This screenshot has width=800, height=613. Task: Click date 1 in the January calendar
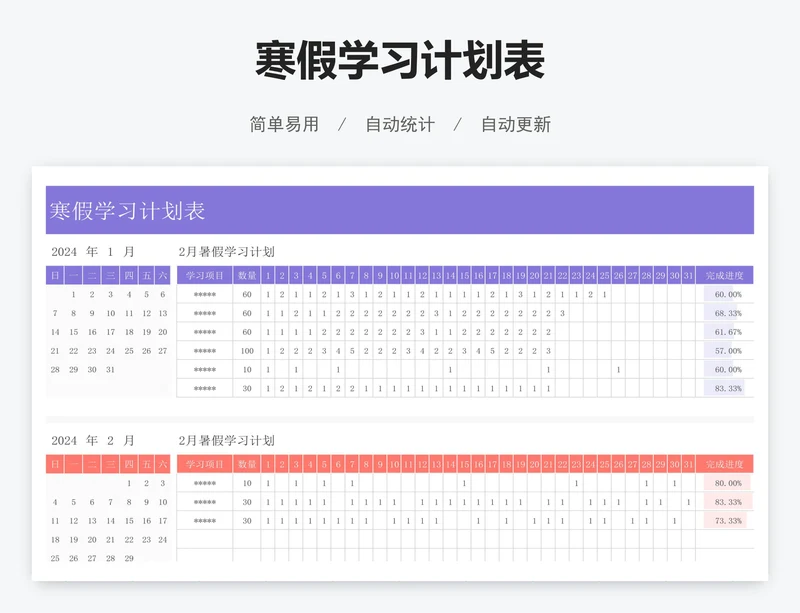point(73,295)
